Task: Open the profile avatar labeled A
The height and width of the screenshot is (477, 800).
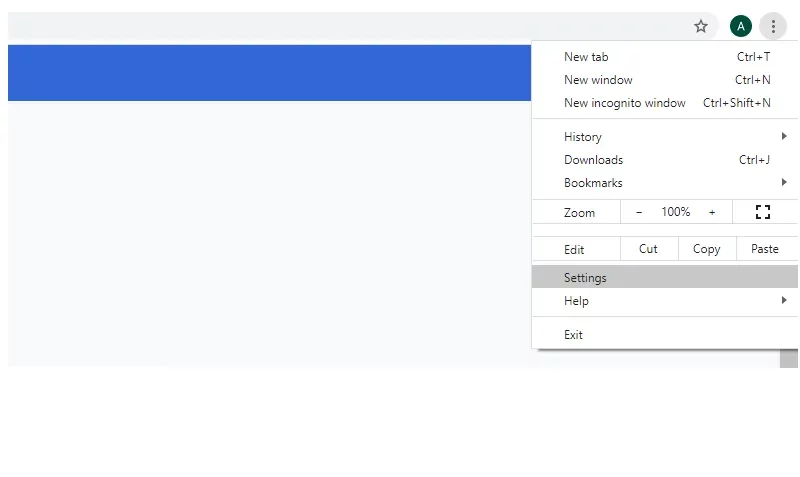Action: tap(741, 26)
